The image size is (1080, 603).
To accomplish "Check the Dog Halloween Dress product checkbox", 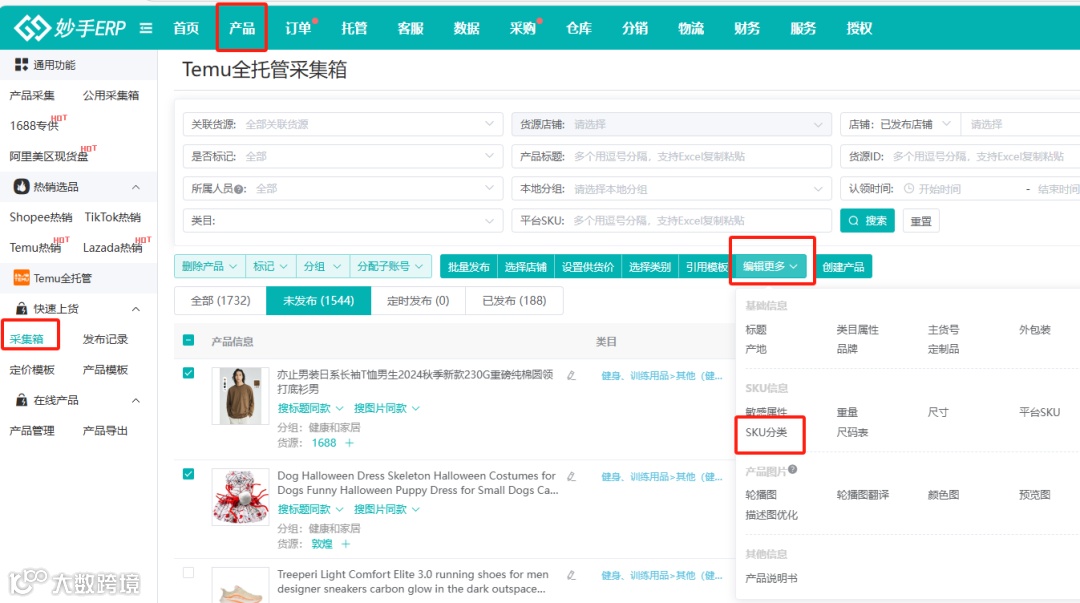I will tap(186, 471).
